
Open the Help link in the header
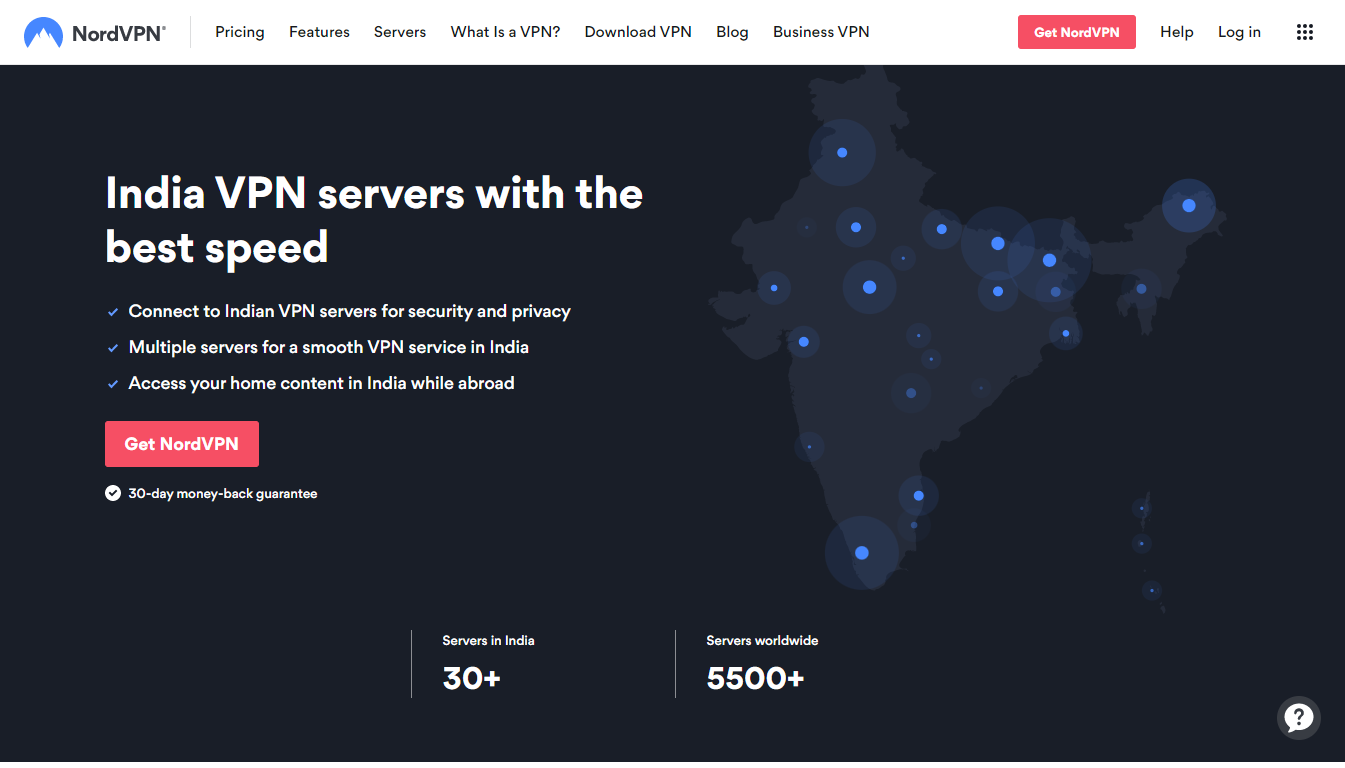(1176, 32)
